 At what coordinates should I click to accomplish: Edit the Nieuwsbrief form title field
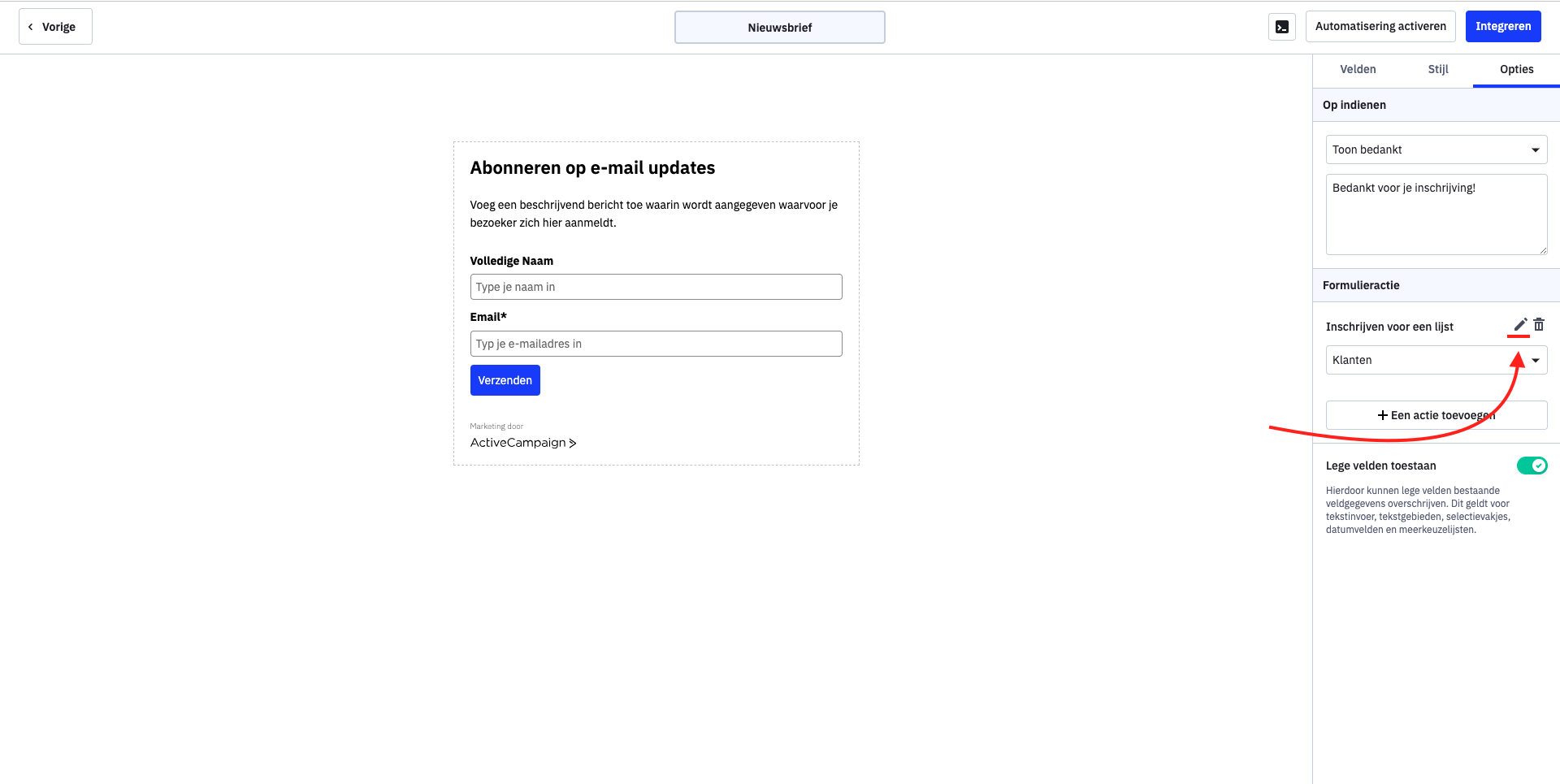(x=780, y=28)
